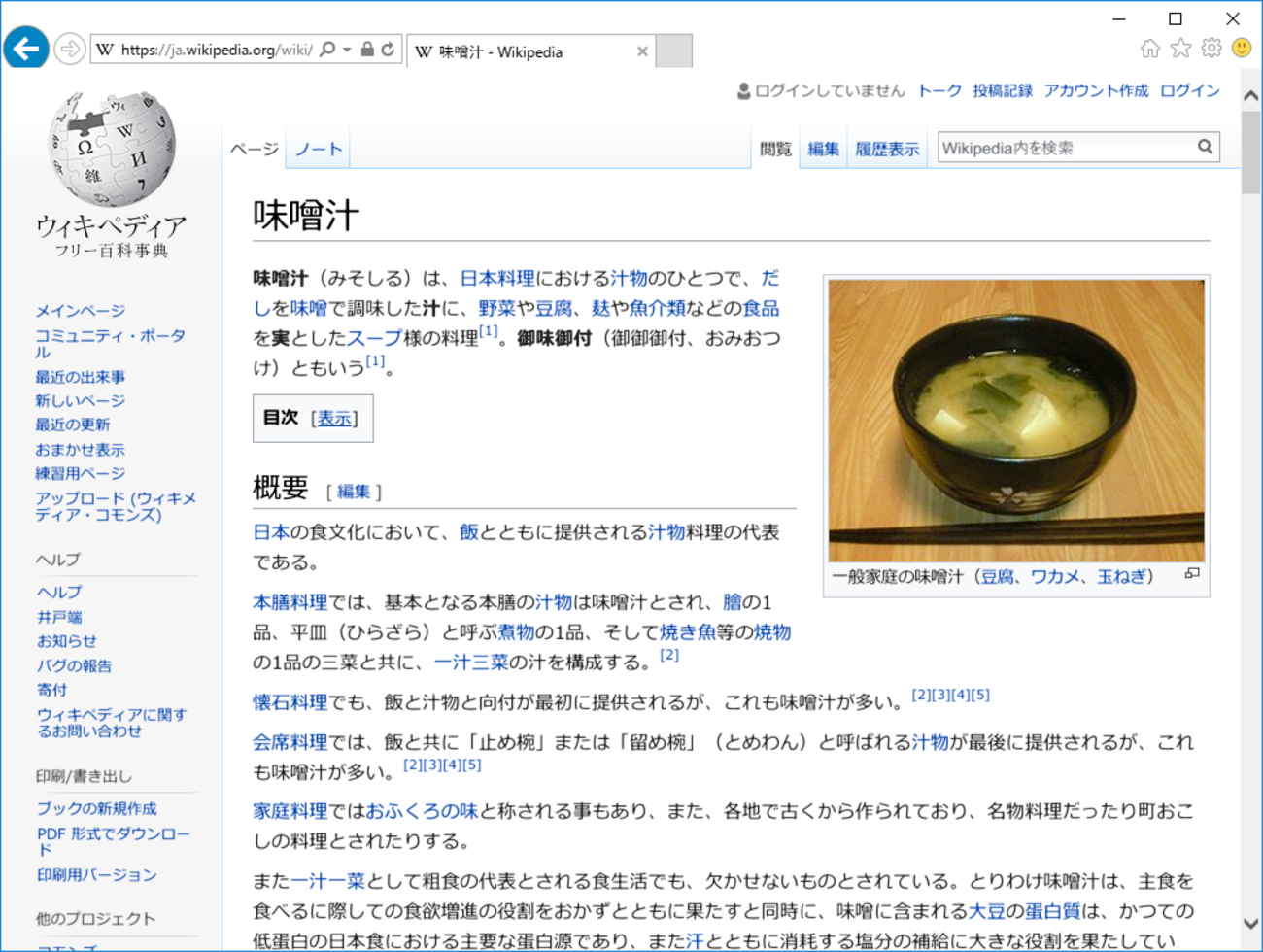Switch to the ノート tab
The height and width of the screenshot is (952, 1263).
tap(319, 149)
